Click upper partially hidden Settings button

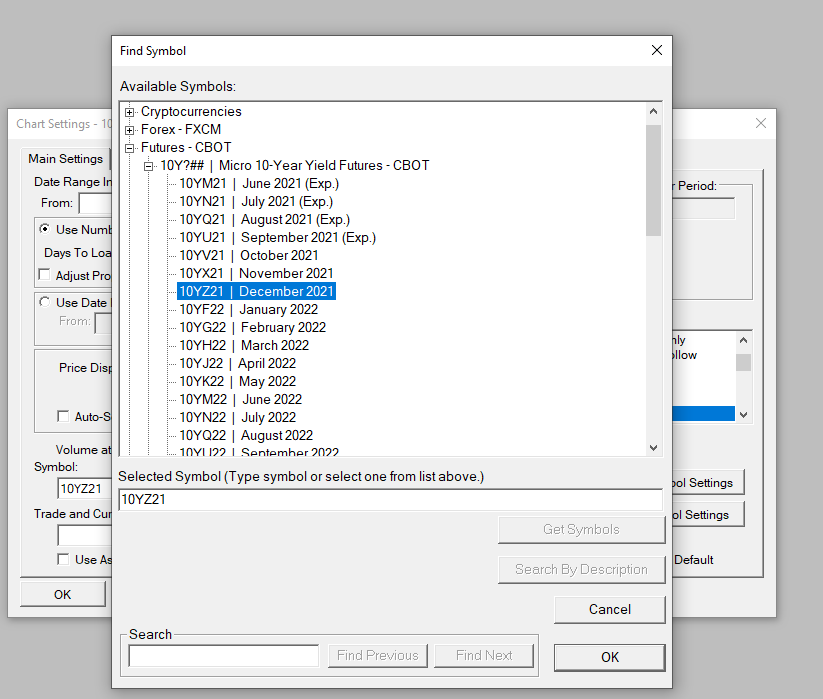(708, 483)
